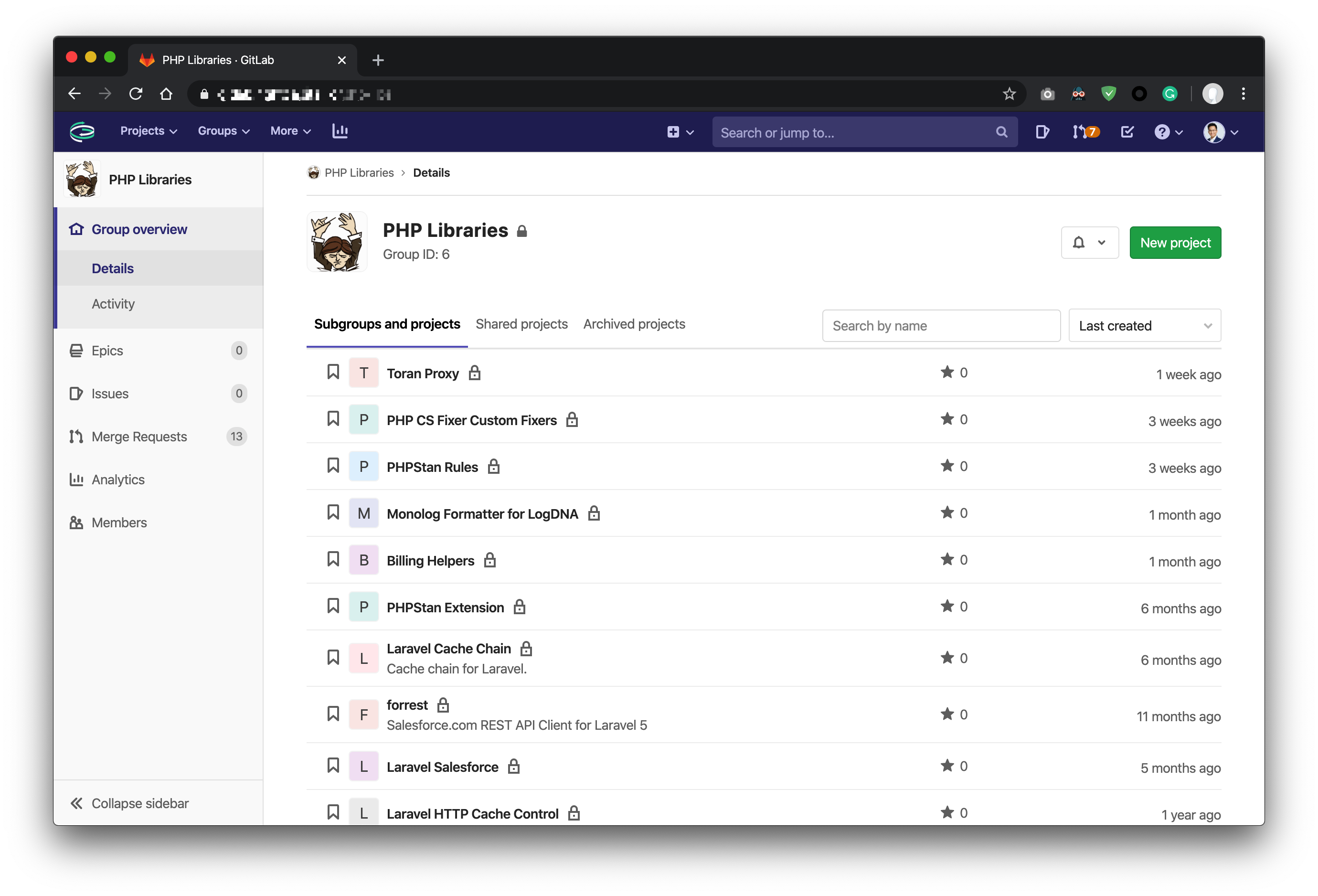
Task: Click the Issues sidebar icon
Action: [x=76, y=394]
